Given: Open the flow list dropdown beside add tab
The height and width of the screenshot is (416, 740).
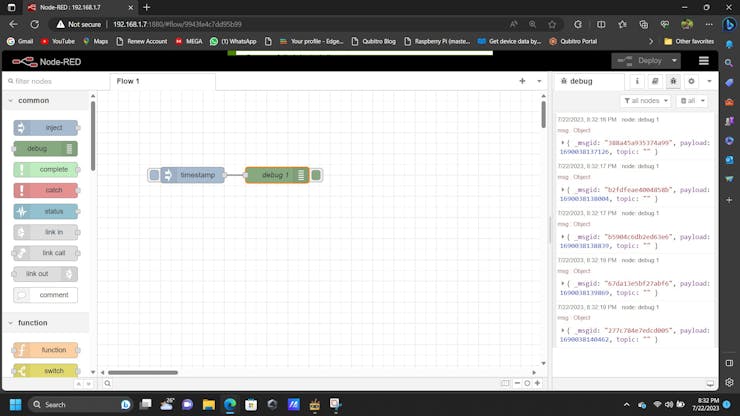Looking at the screenshot, I should point(538,81).
